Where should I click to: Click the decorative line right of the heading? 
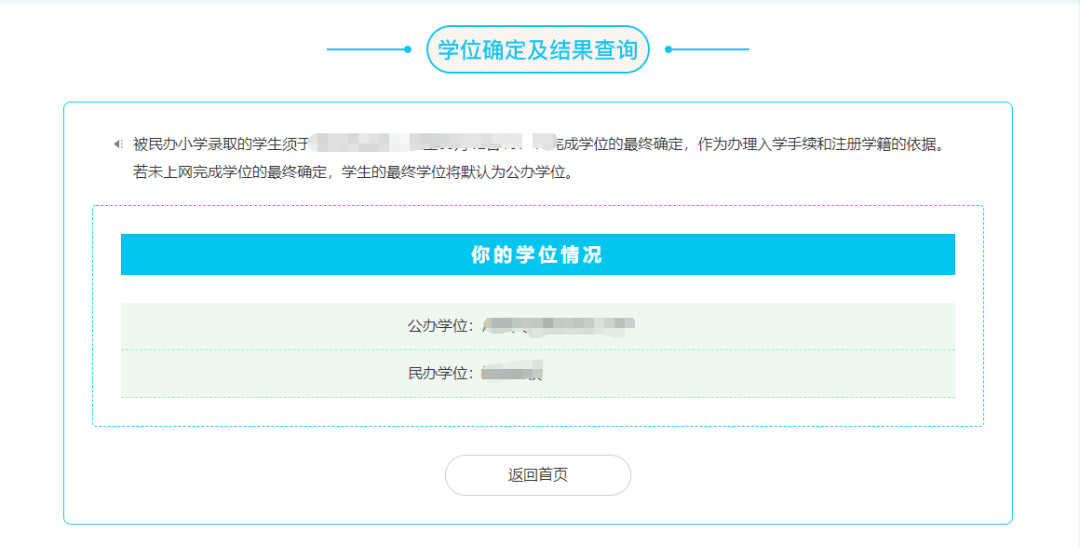tap(712, 49)
